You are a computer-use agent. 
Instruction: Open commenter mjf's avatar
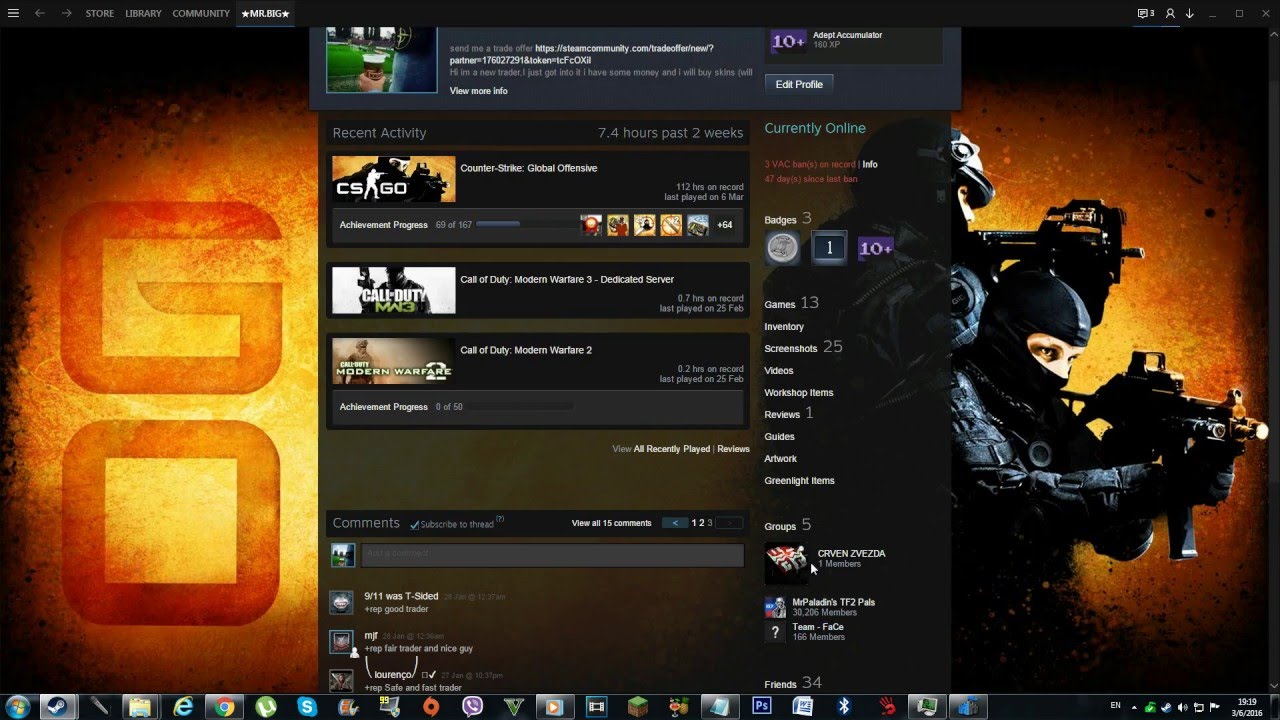click(x=342, y=641)
